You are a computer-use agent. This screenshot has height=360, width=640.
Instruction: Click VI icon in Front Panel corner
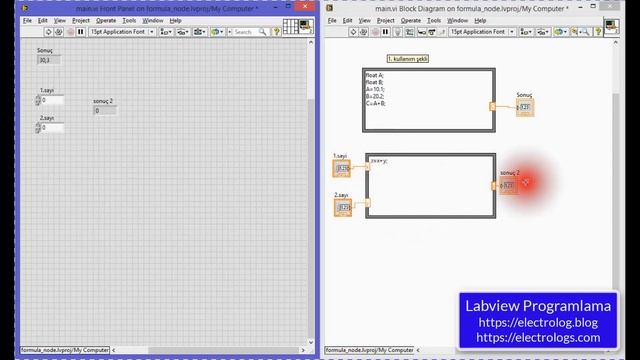(x=306, y=27)
